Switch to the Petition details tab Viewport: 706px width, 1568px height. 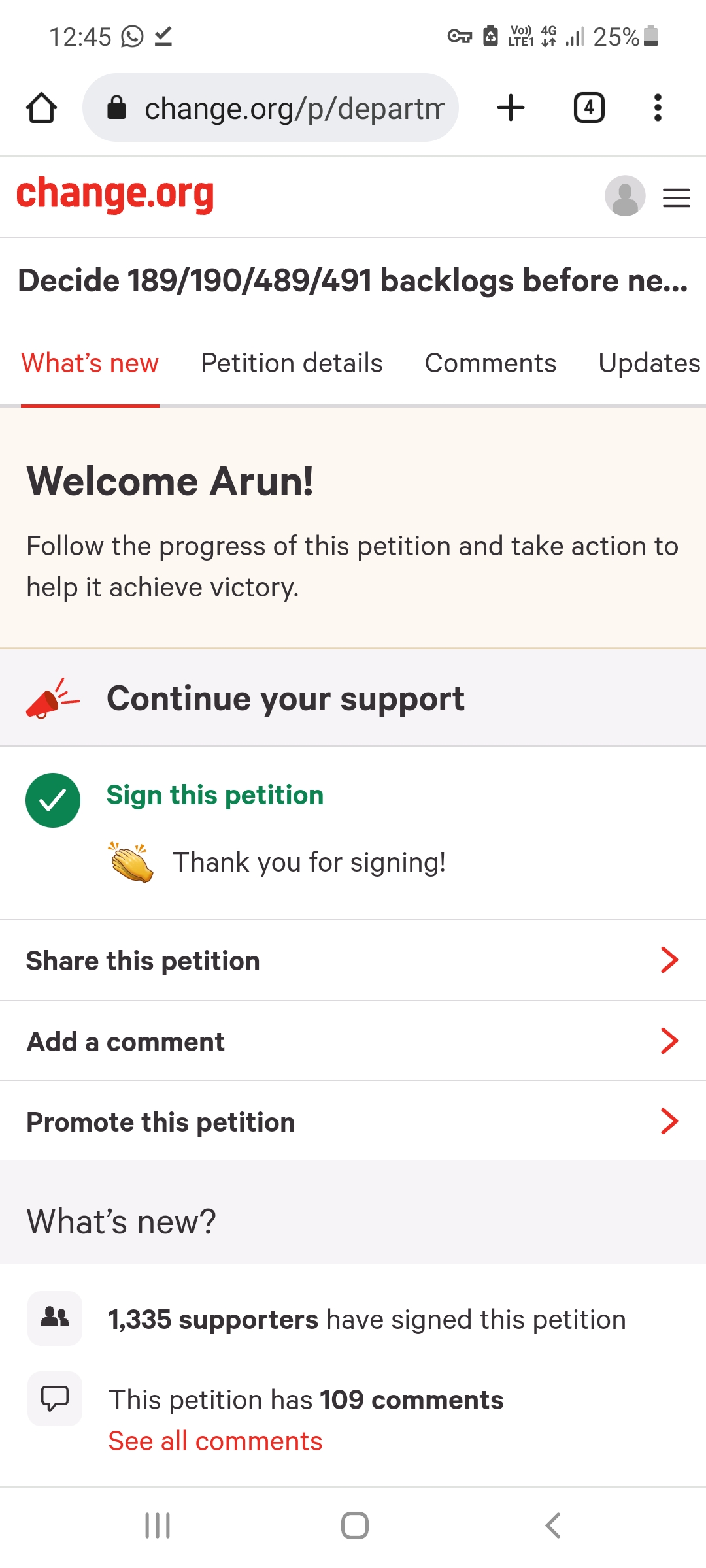pyautogui.click(x=292, y=363)
